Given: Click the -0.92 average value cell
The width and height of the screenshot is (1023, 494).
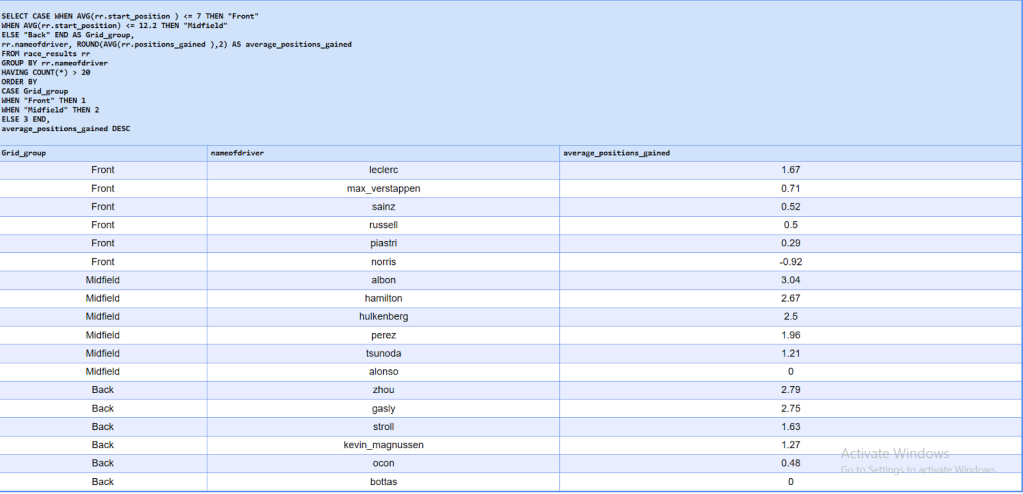Looking at the screenshot, I should (790, 261).
